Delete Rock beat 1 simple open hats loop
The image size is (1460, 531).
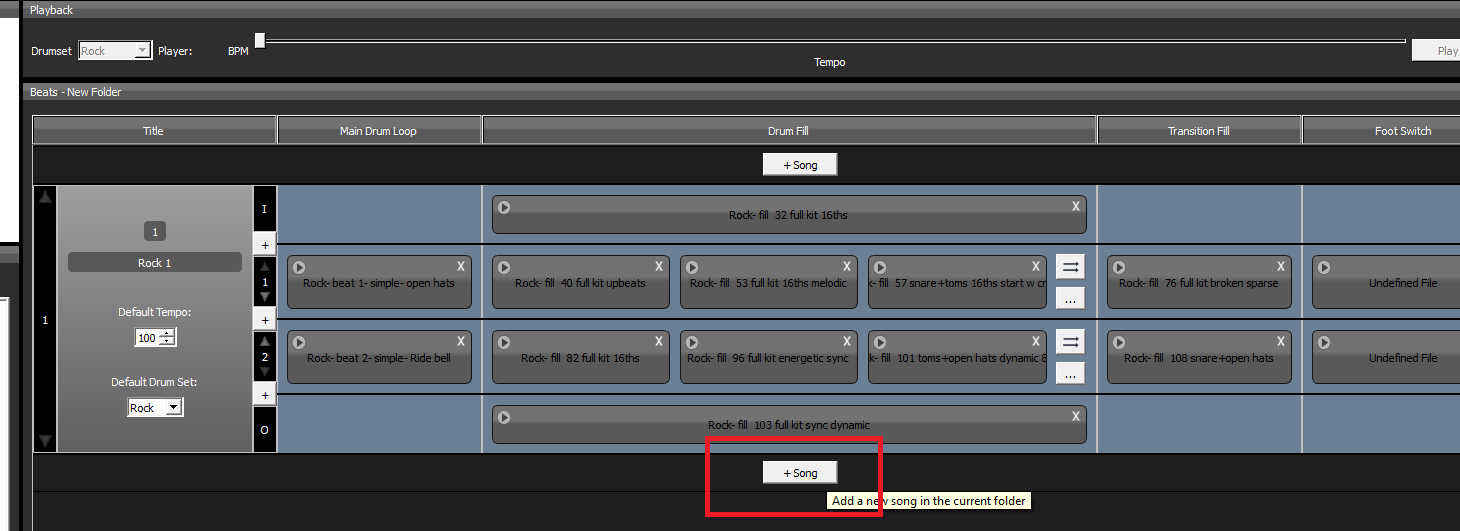point(461,266)
